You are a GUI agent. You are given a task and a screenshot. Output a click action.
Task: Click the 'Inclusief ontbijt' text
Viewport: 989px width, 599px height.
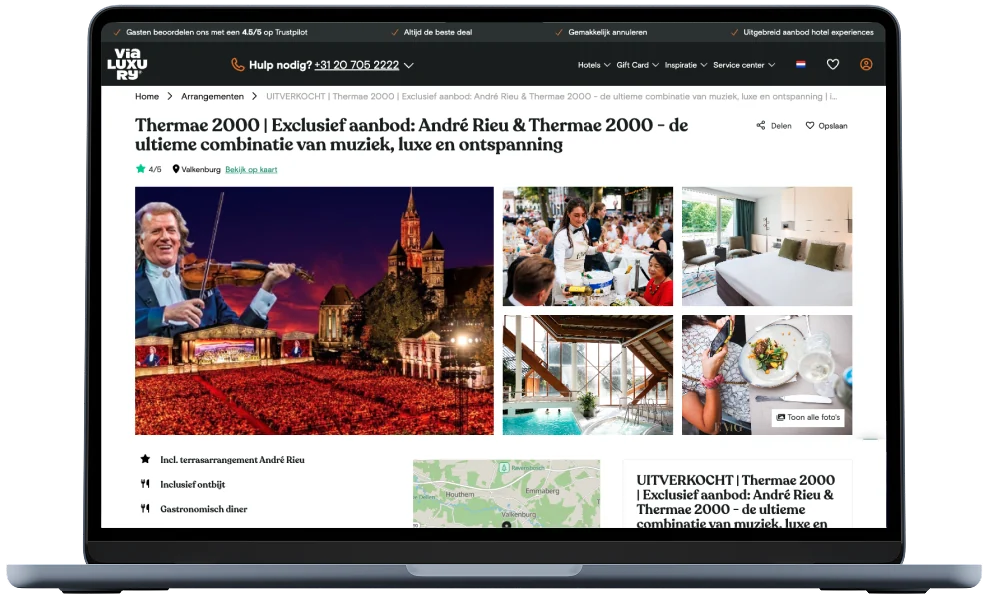pos(192,484)
